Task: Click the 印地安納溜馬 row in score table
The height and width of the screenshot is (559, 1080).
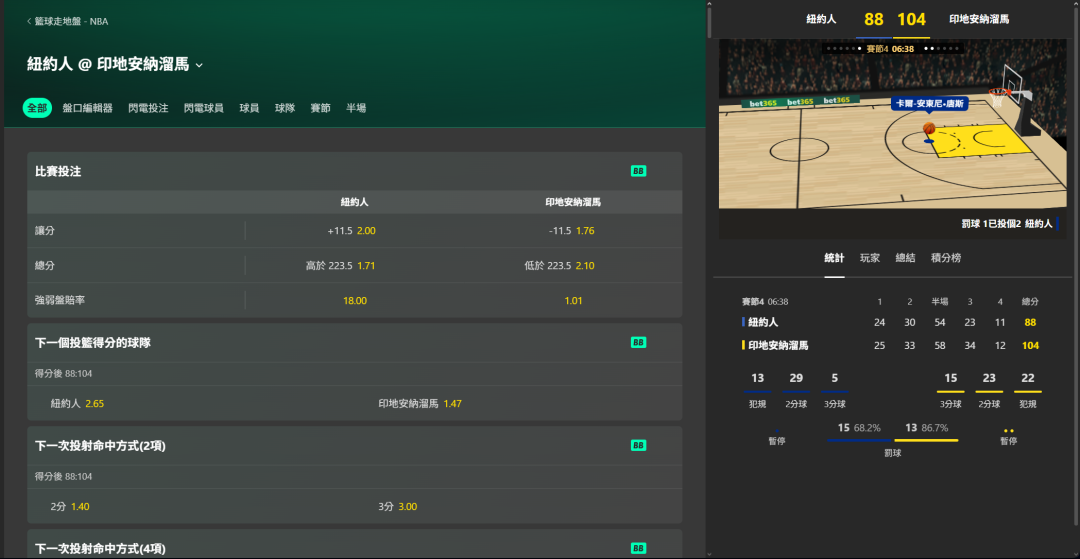Action: point(890,346)
